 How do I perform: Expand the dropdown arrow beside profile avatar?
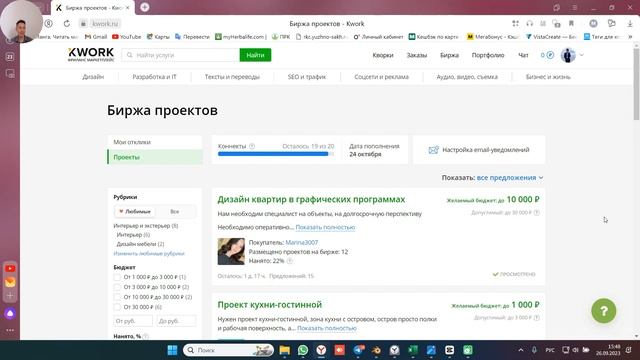582,55
